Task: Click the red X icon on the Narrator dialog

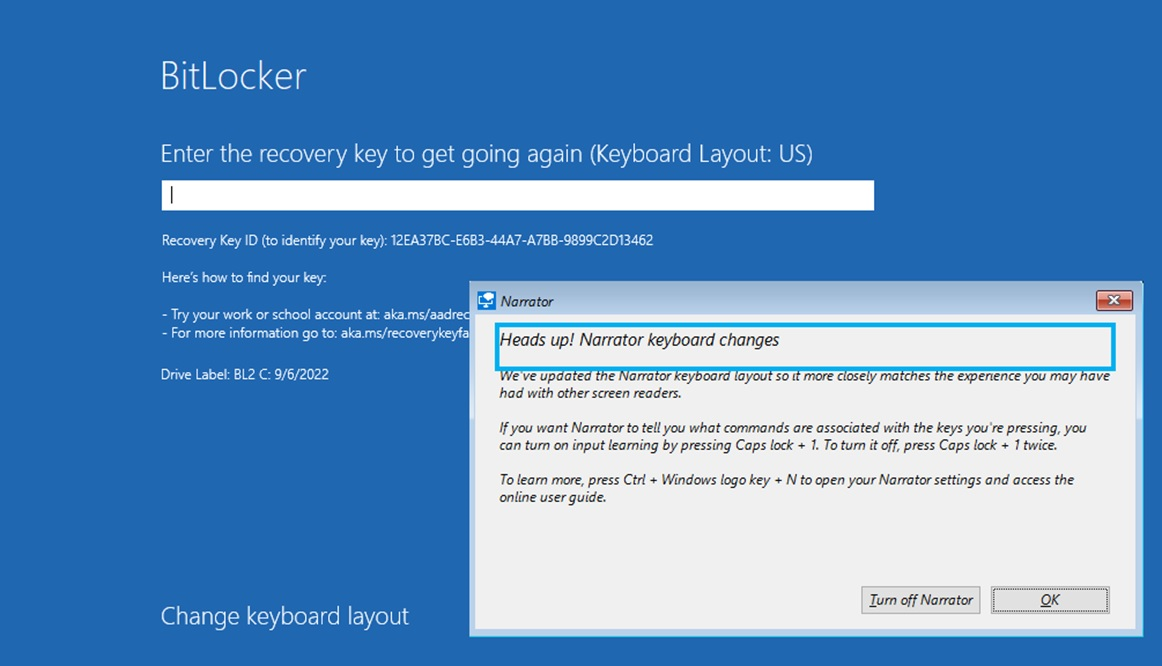Action: pos(1113,300)
